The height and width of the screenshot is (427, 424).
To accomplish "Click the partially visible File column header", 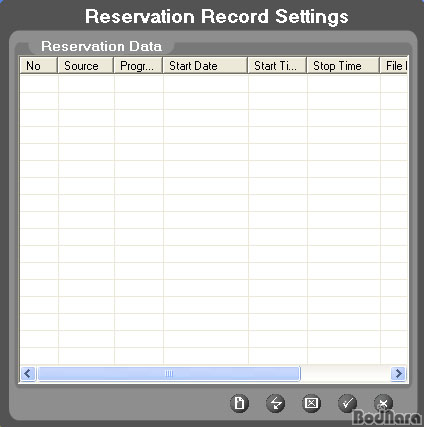I will [x=394, y=66].
